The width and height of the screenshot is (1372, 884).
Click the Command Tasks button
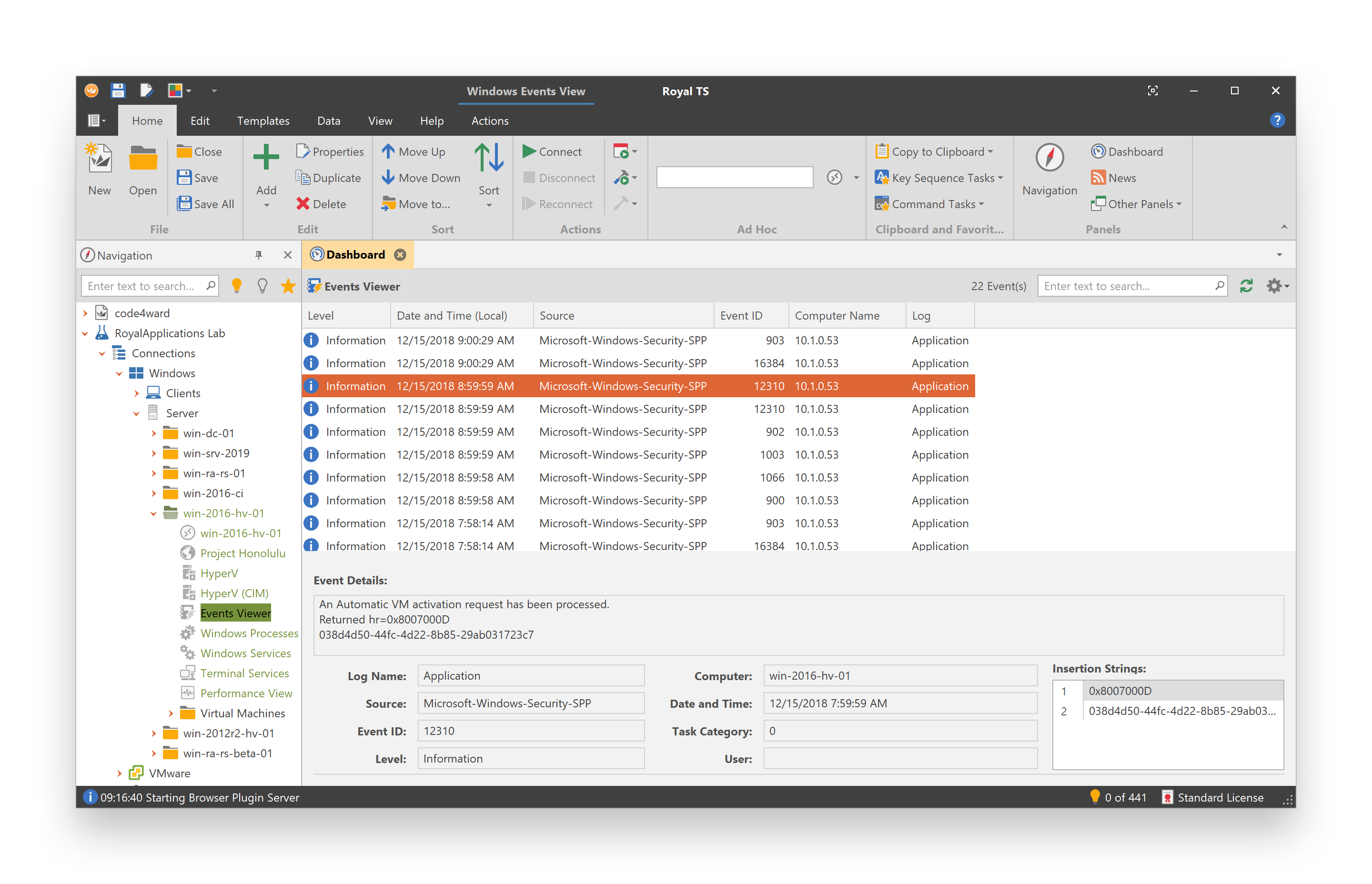928,204
